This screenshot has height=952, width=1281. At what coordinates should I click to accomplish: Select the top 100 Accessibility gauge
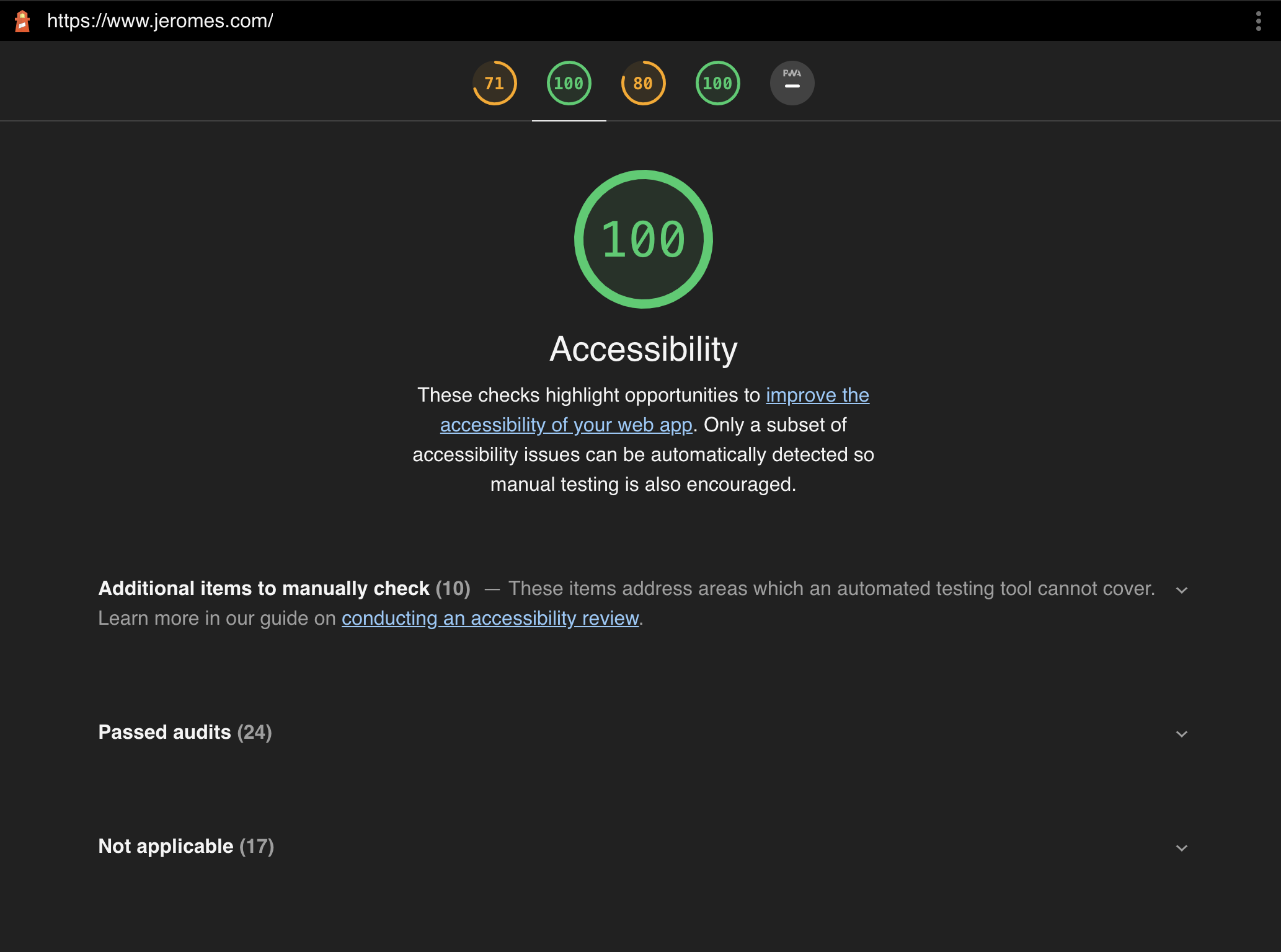tap(569, 83)
